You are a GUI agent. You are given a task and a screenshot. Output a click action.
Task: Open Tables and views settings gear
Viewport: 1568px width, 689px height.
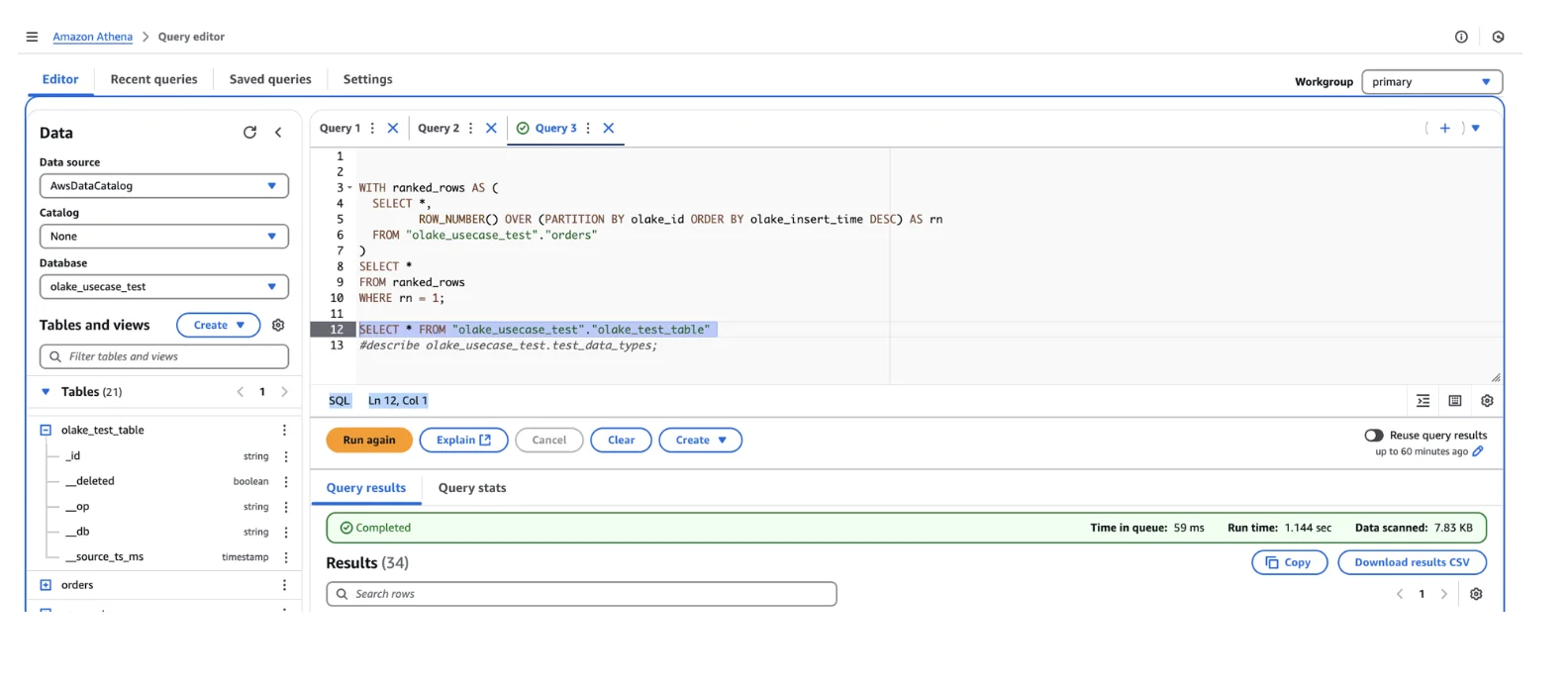pos(278,326)
